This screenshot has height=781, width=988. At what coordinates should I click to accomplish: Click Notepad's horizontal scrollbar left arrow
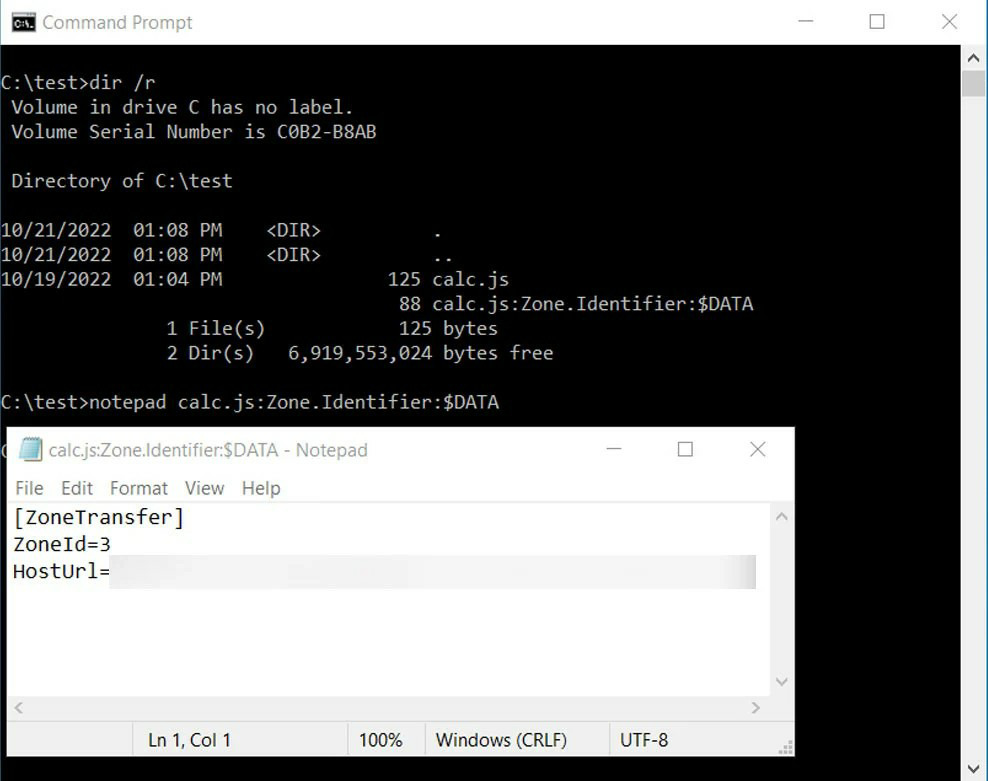click(x=18, y=707)
